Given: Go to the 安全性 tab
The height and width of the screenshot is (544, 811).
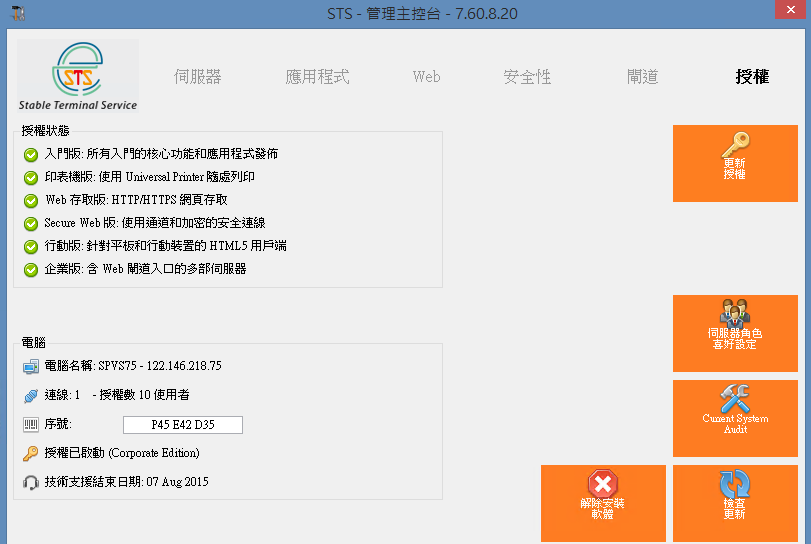Looking at the screenshot, I should [x=527, y=77].
